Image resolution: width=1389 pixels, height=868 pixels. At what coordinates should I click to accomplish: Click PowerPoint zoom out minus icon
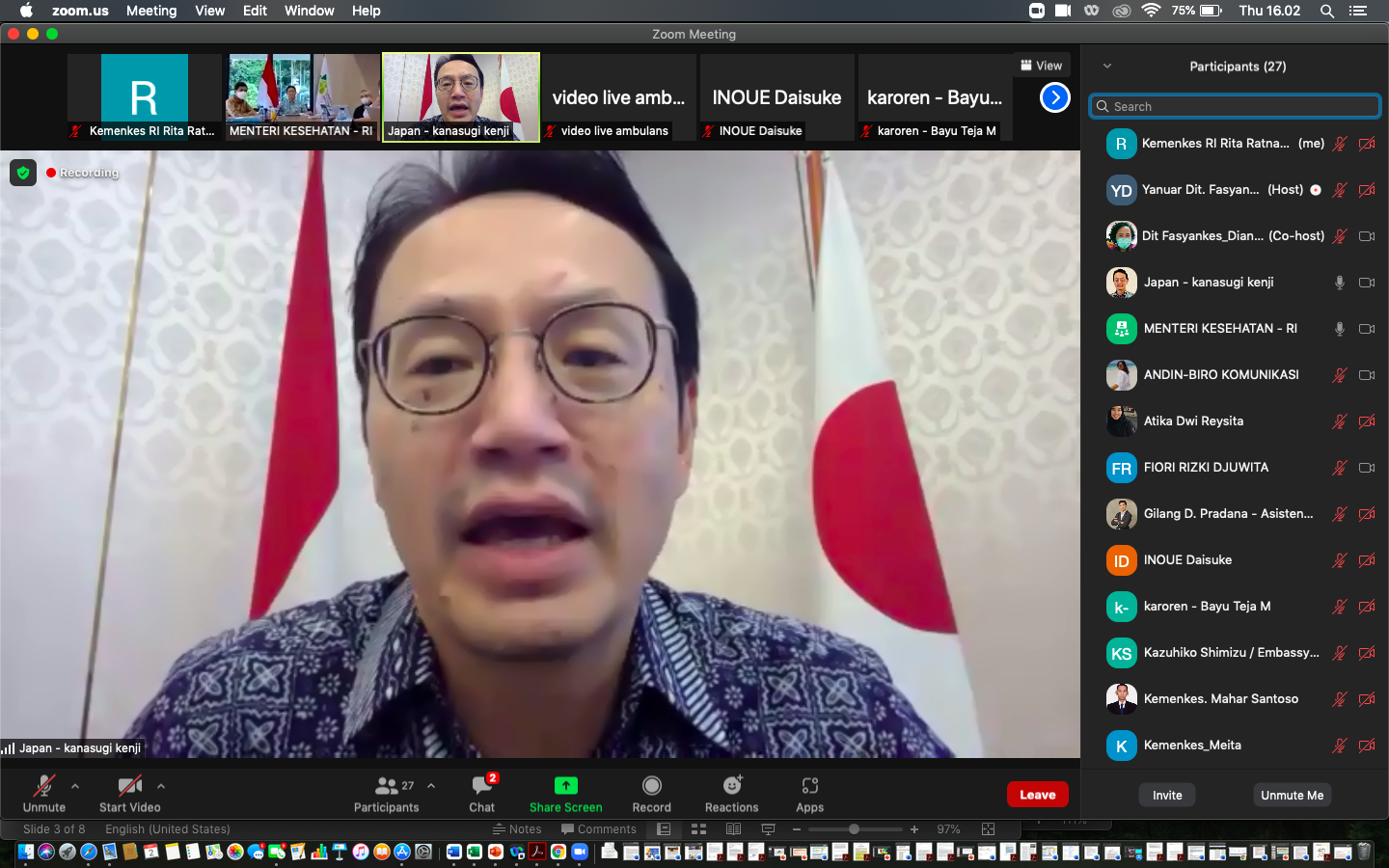[797, 829]
